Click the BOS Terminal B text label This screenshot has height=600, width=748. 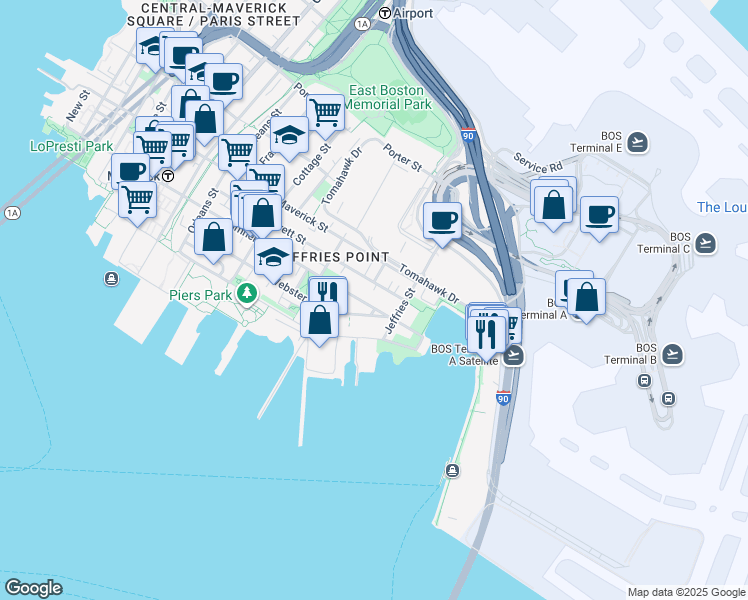click(x=631, y=354)
